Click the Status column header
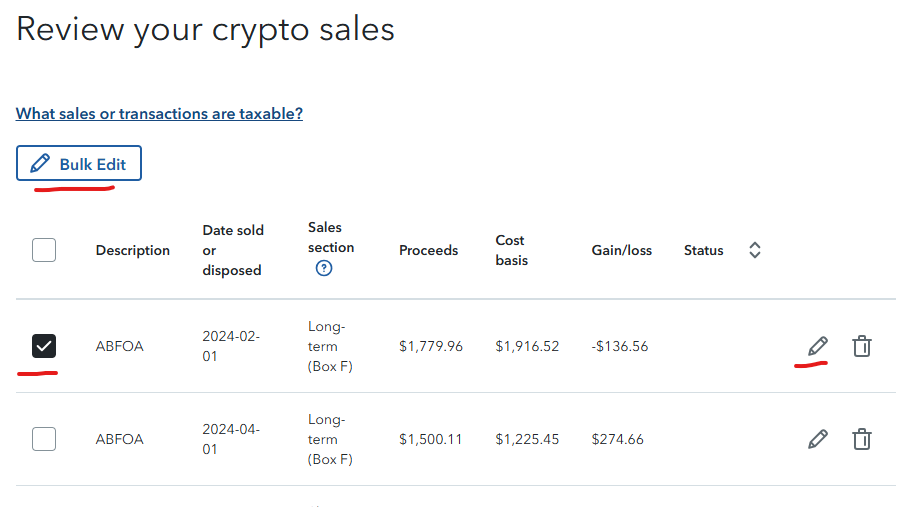This screenshot has height=507, width=899. point(703,250)
